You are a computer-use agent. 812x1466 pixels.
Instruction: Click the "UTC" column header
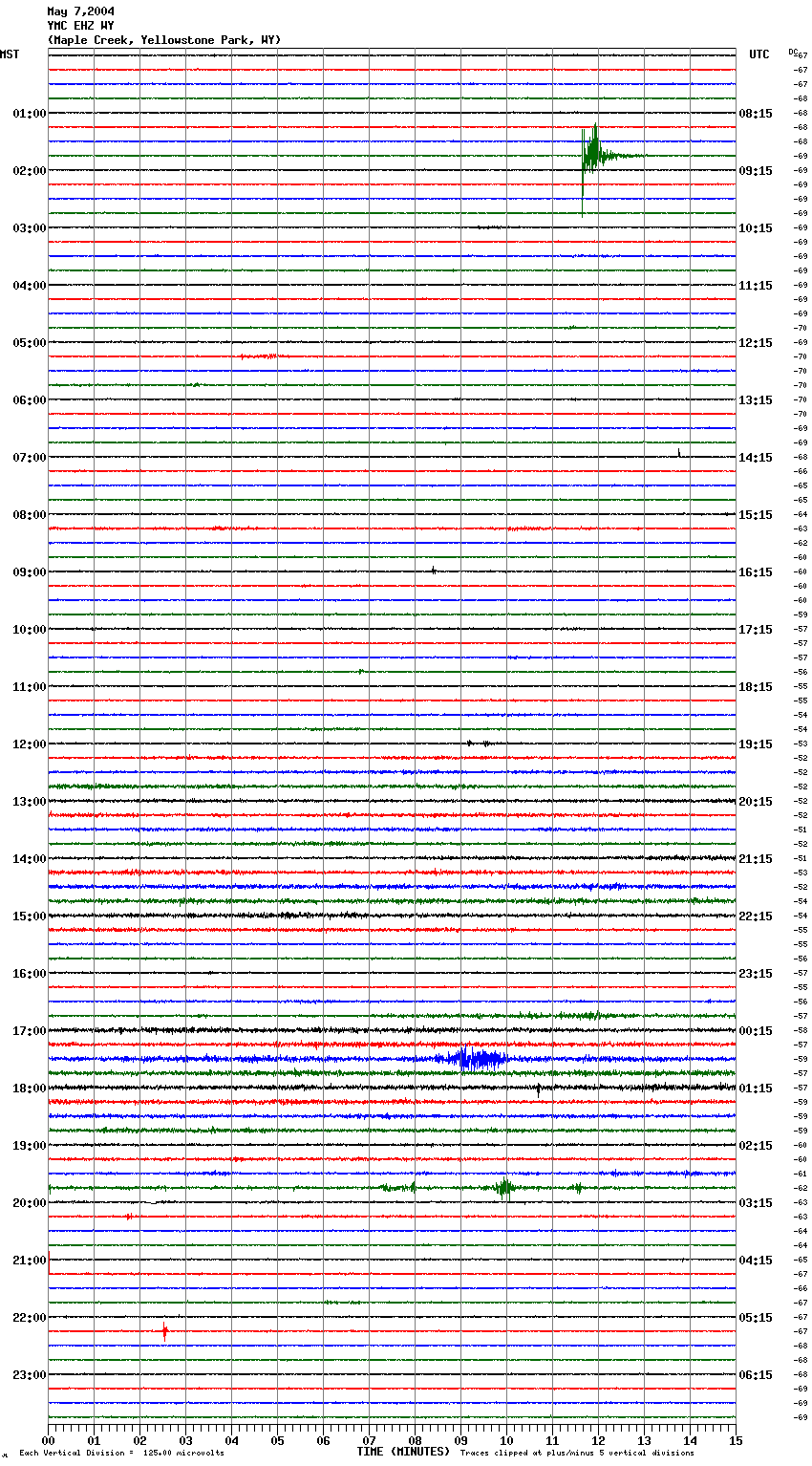click(759, 54)
